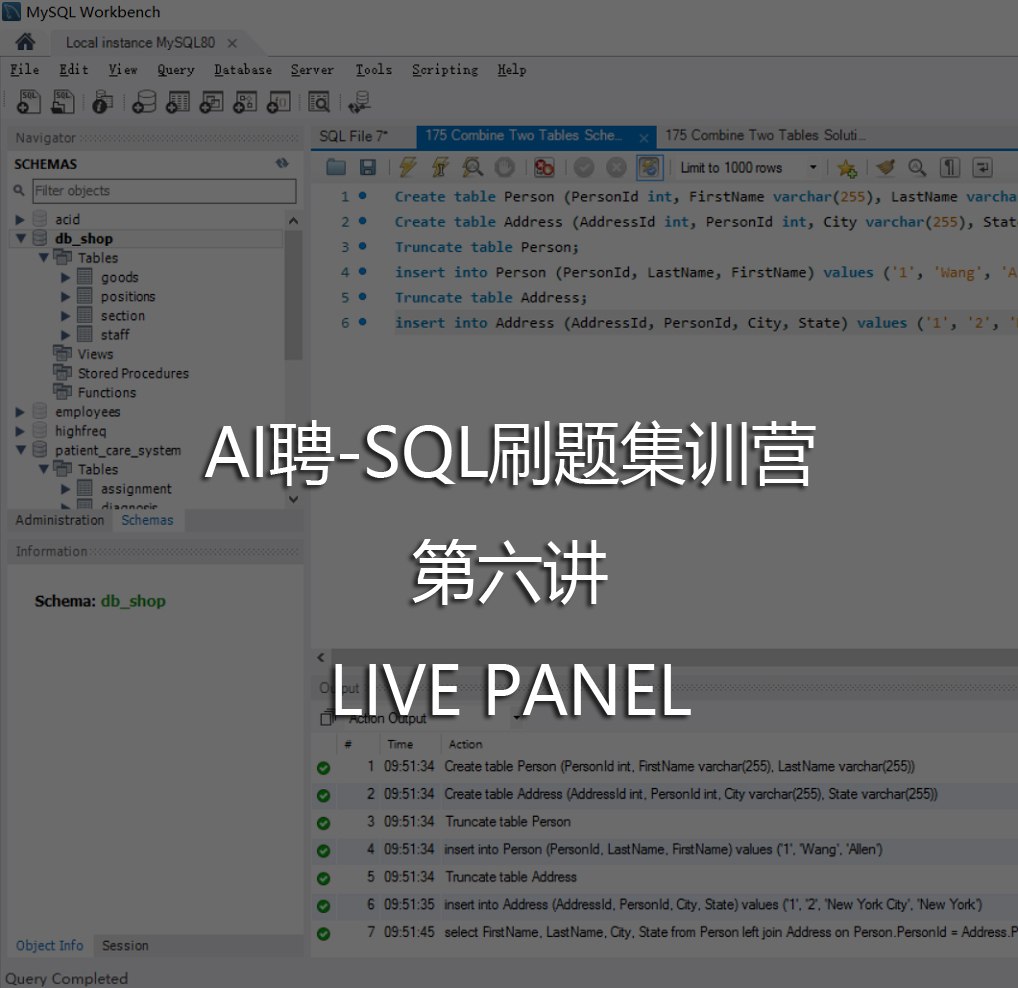This screenshot has width=1018, height=988.
Task: Create a new SQL tab for executing queries
Action: pos(28,101)
